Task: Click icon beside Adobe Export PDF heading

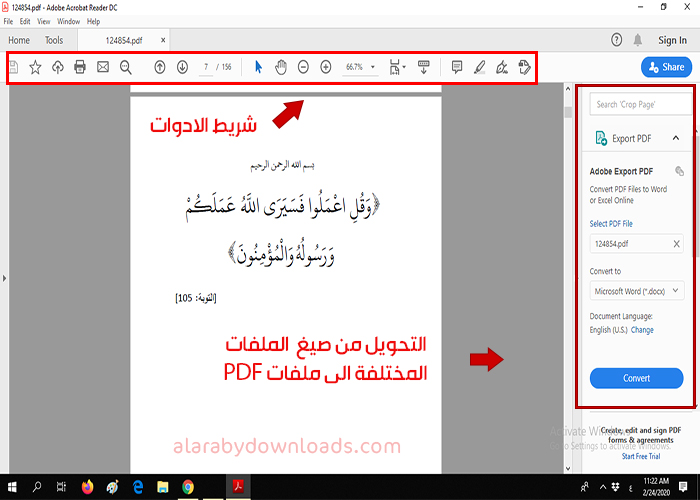Action: point(679,171)
